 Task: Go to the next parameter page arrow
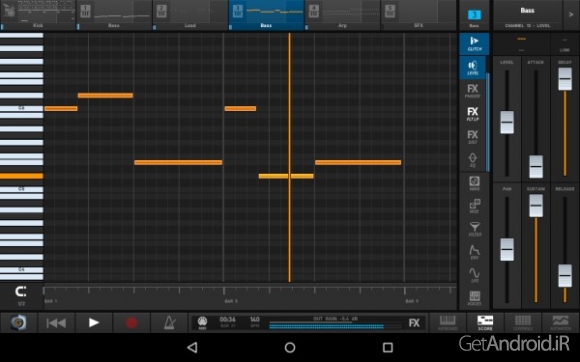pos(571,15)
